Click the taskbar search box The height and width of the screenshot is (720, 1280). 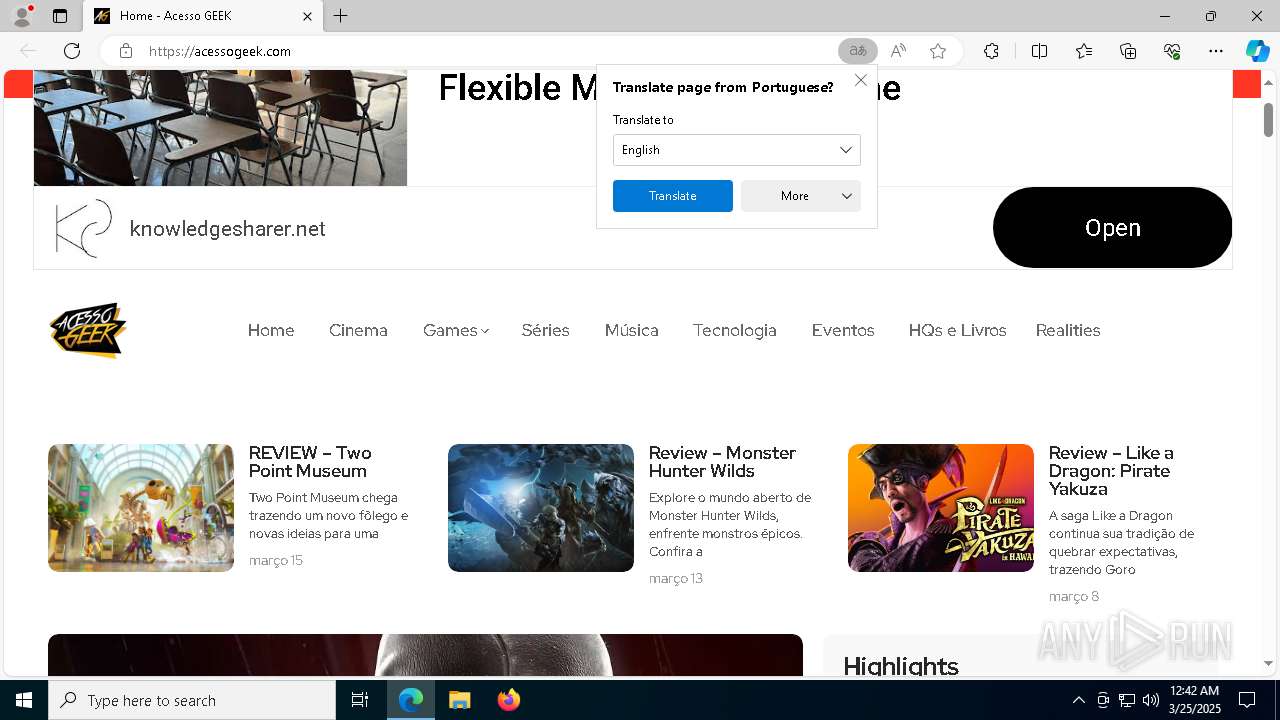click(192, 700)
